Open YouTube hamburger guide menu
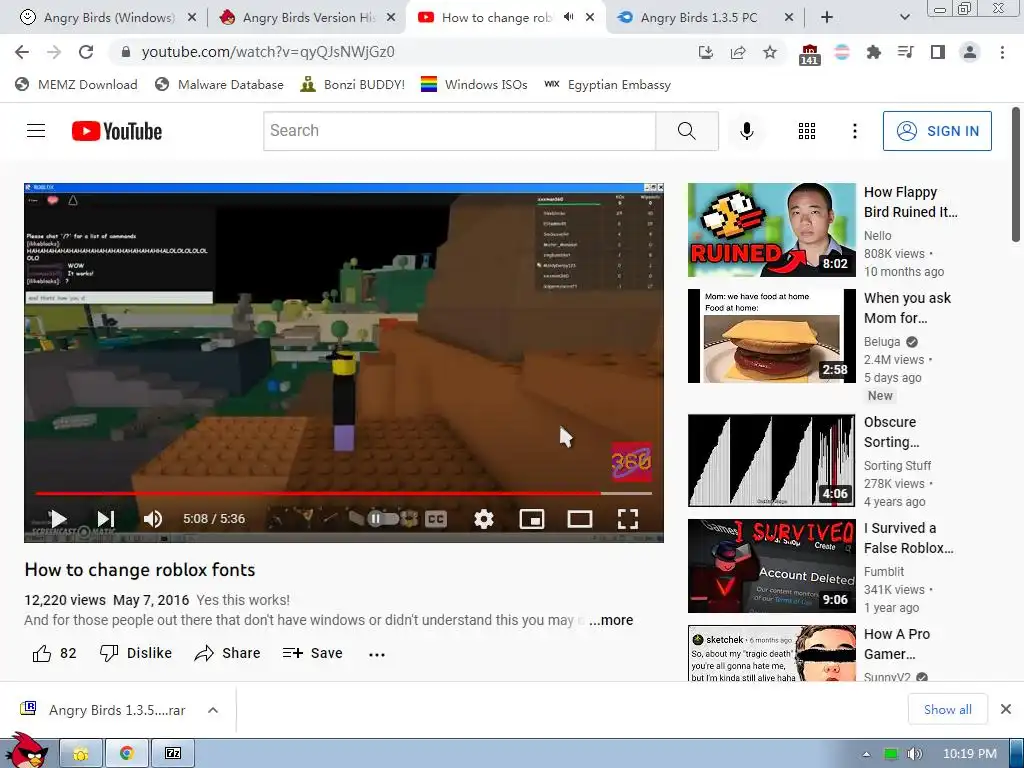Image resolution: width=1024 pixels, height=768 pixels. tap(36, 131)
